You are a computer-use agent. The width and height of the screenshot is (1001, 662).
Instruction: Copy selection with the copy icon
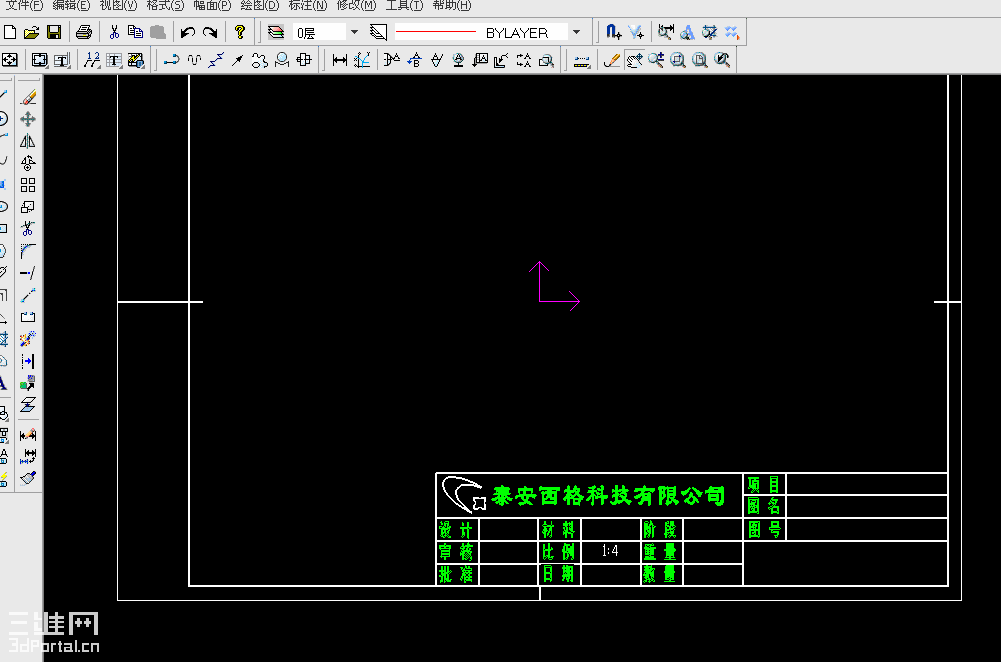(x=135, y=32)
